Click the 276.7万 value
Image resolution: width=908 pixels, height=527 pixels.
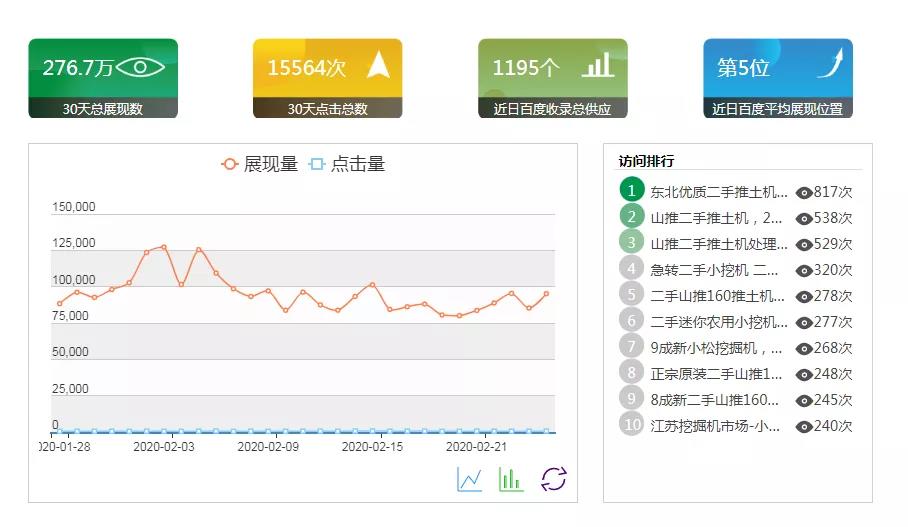tap(78, 68)
